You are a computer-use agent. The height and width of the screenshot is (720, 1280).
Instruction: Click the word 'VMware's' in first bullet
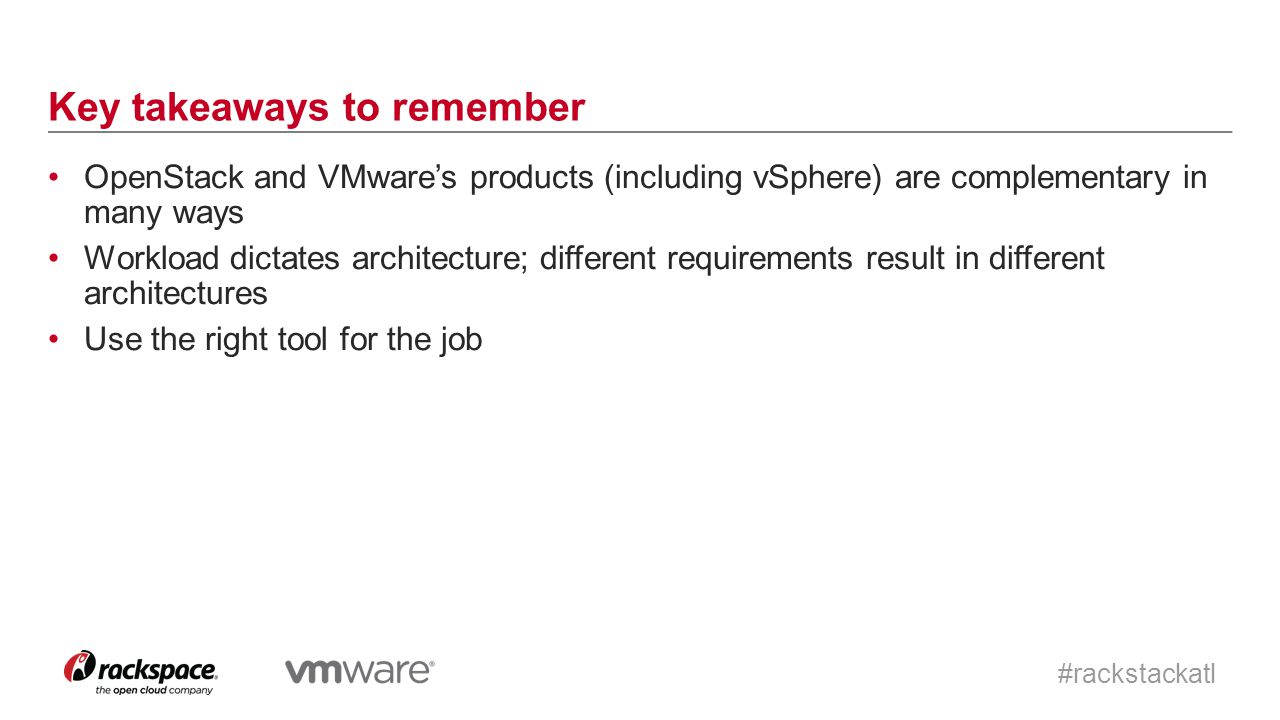pos(389,178)
